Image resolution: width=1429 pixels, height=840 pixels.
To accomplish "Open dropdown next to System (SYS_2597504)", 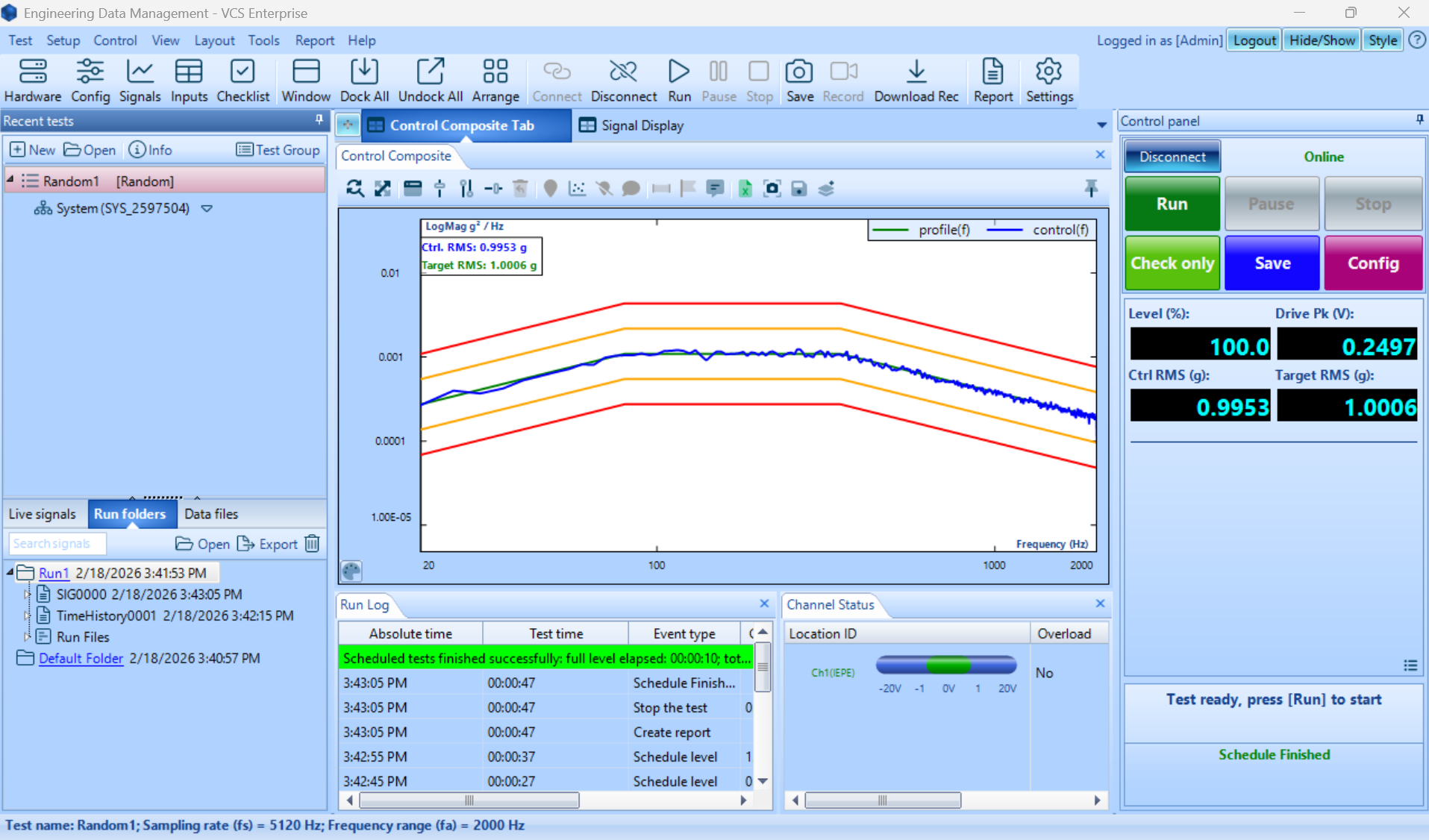I will [x=207, y=209].
